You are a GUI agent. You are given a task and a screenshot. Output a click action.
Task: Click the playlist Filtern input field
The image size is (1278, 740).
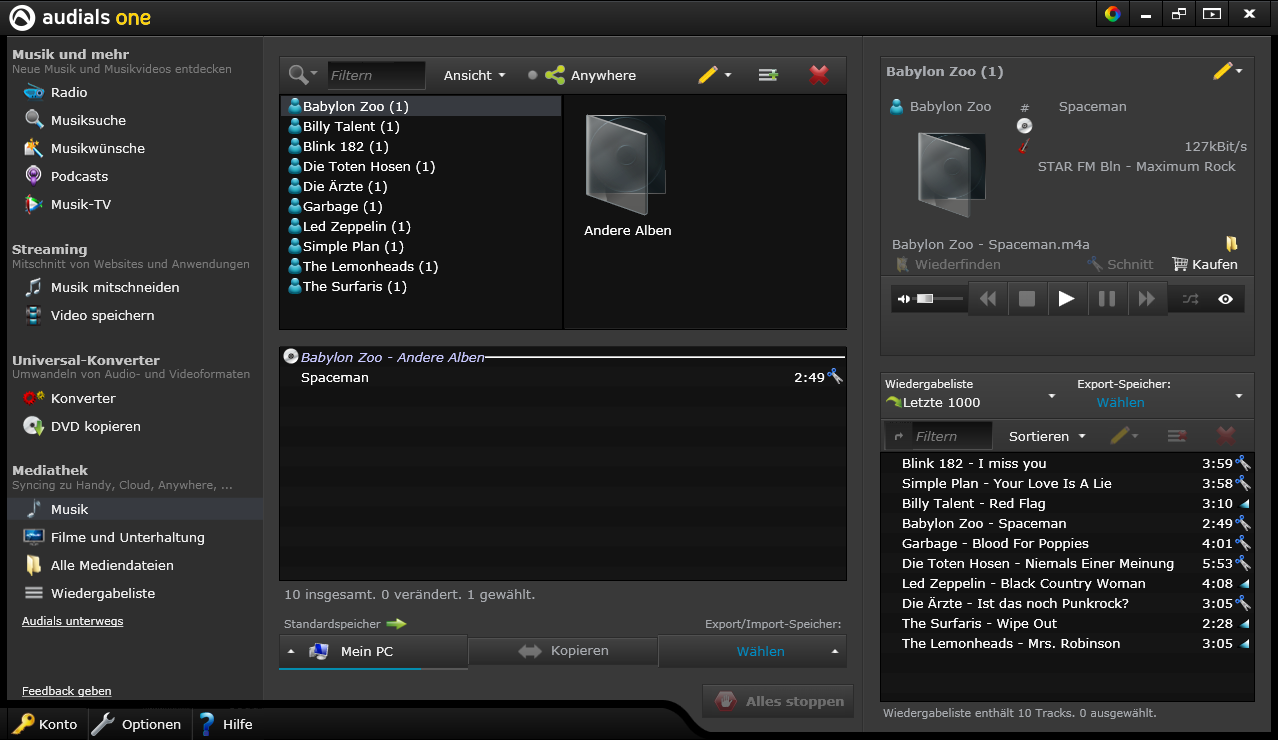952,436
